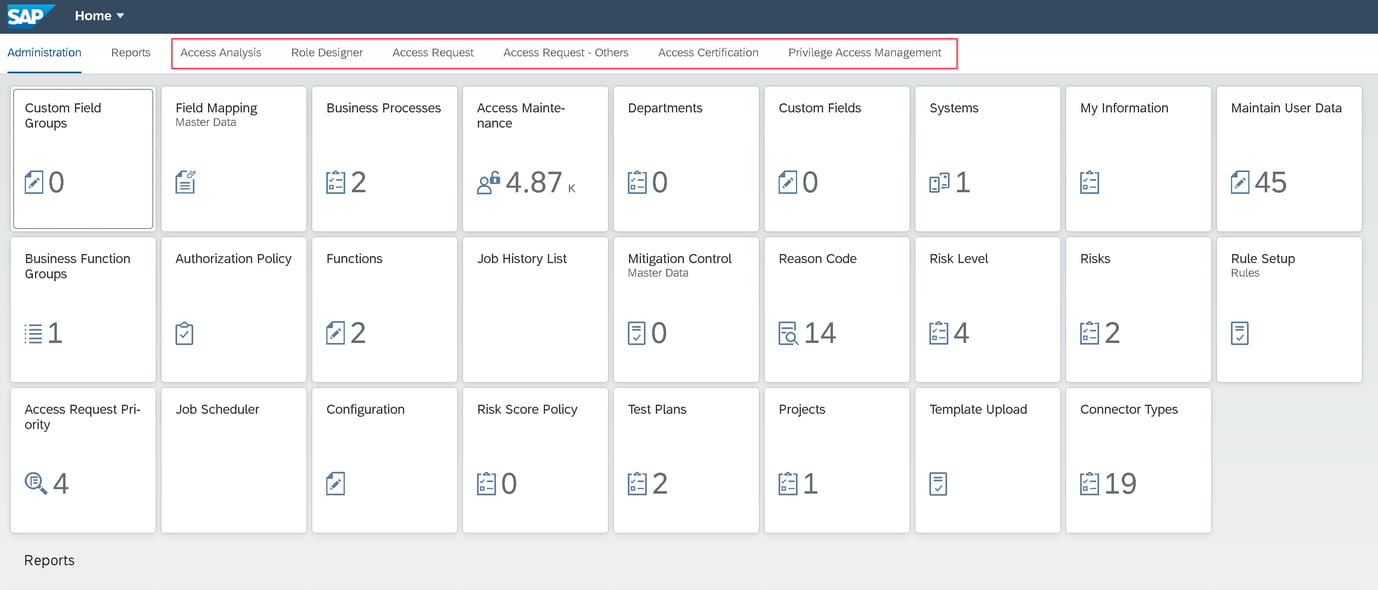Click the Template Upload document icon
The image size is (1378, 590).
tap(938, 483)
